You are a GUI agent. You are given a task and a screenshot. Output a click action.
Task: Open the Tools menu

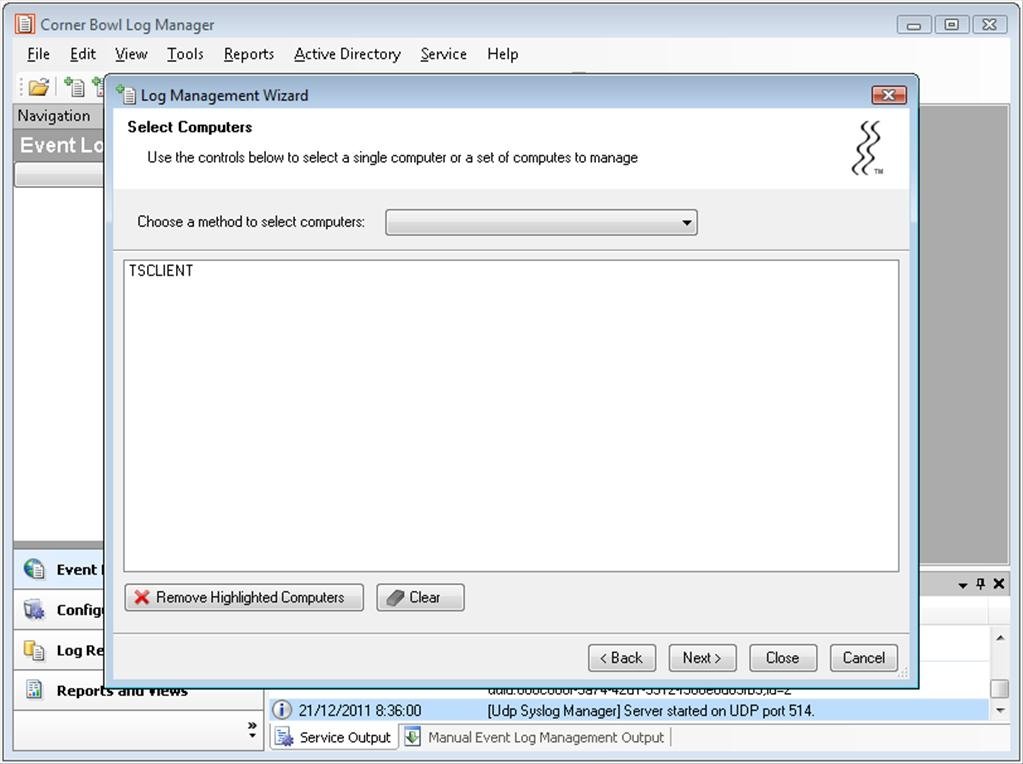point(185,54)
